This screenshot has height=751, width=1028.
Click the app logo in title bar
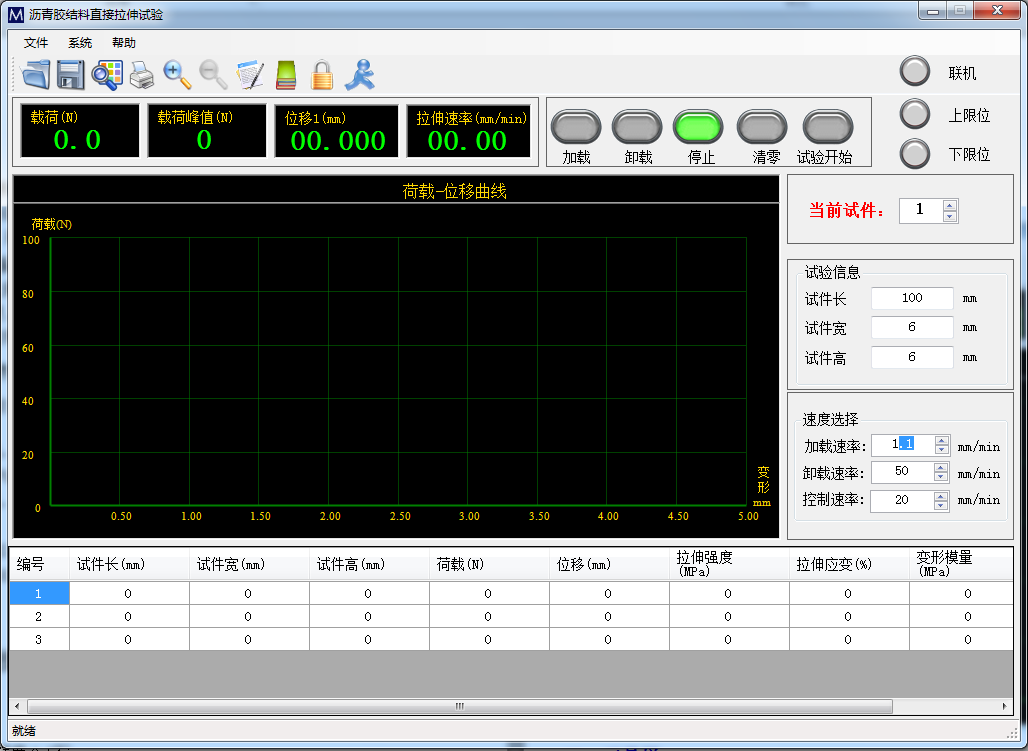16,14
